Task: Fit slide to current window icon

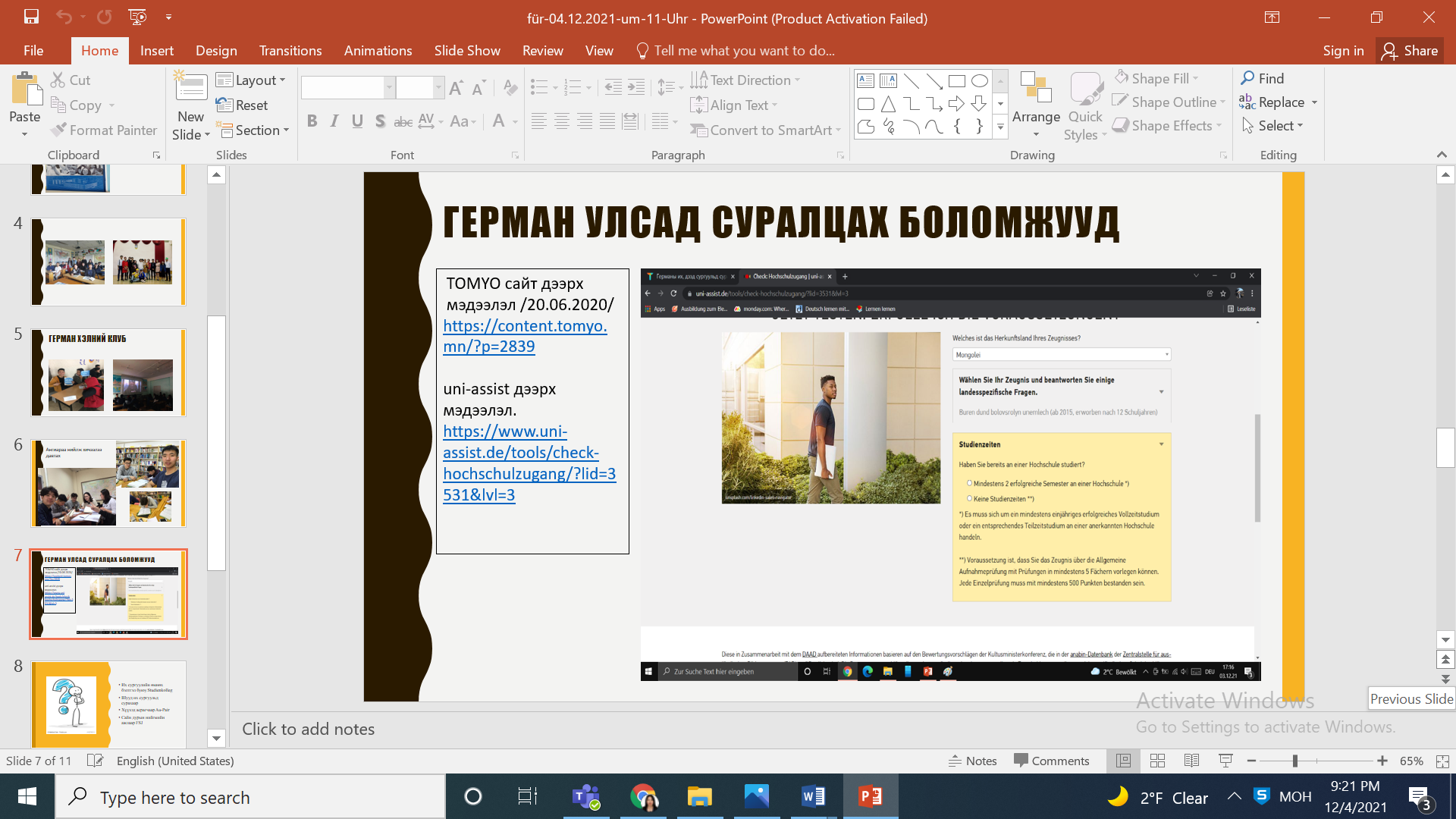Action: [1442, 761]
